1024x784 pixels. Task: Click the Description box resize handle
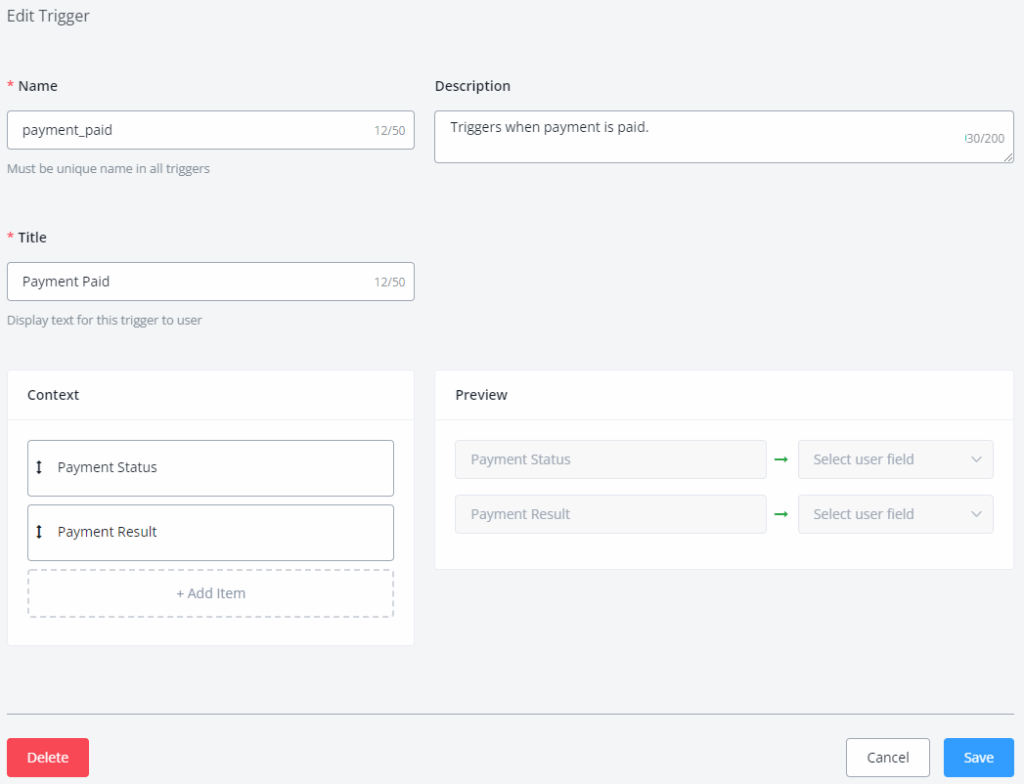(x=1009, y=157)
